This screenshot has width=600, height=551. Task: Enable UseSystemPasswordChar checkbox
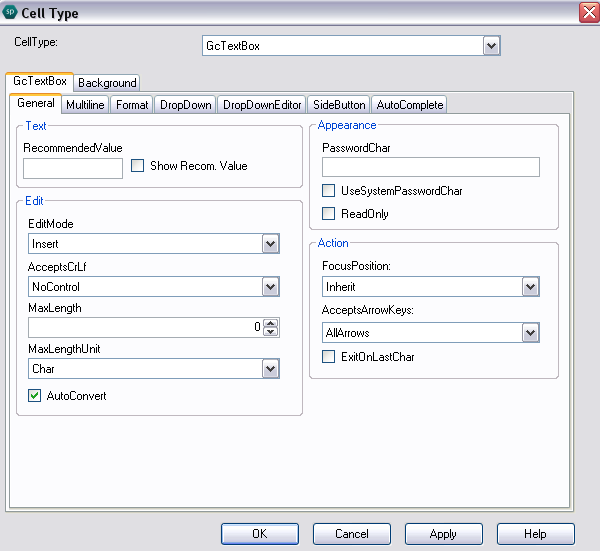[x=328, y=191]
